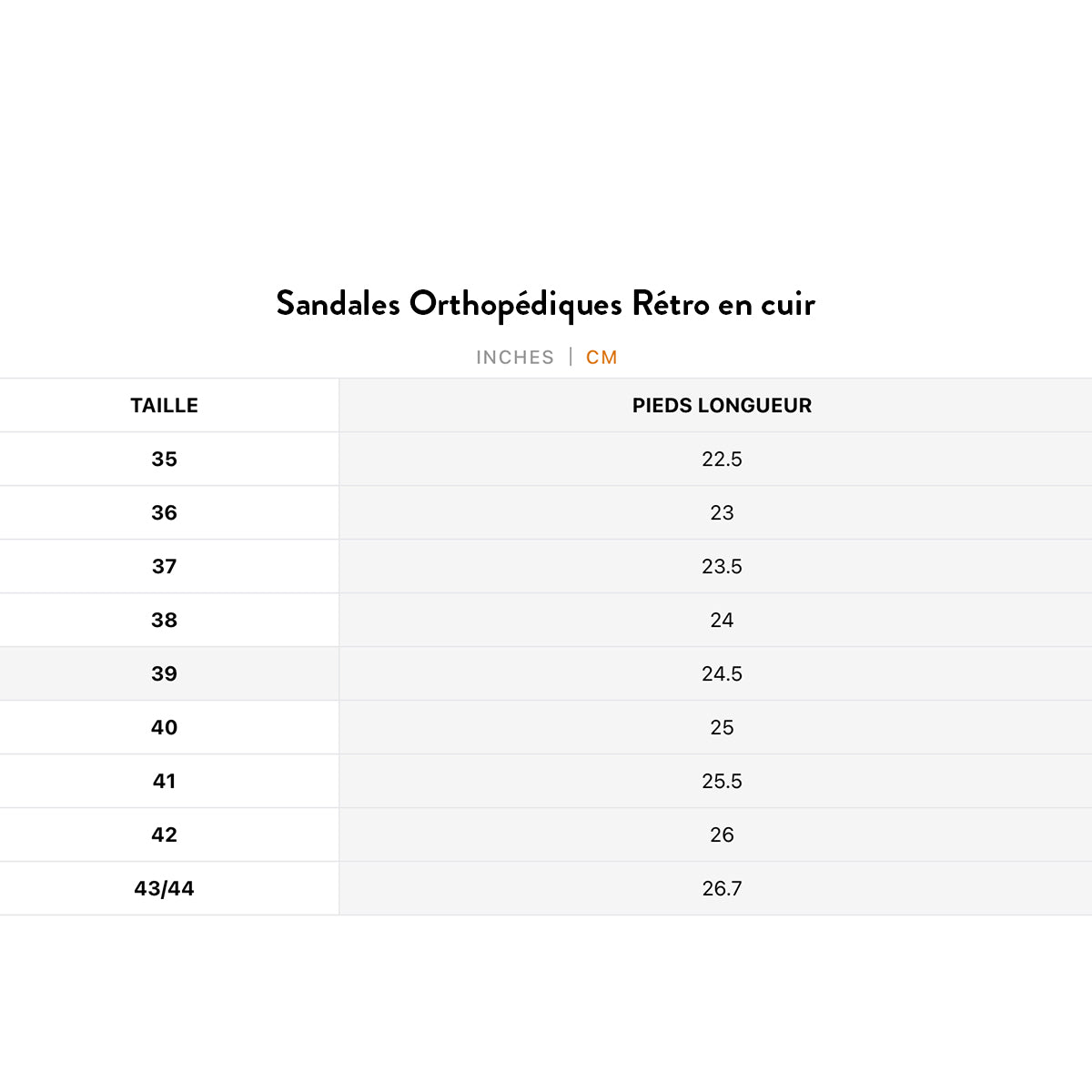Click the 25.5 foot length value
Screen dimensions: 1092x1092
click(x=722, y=782)
